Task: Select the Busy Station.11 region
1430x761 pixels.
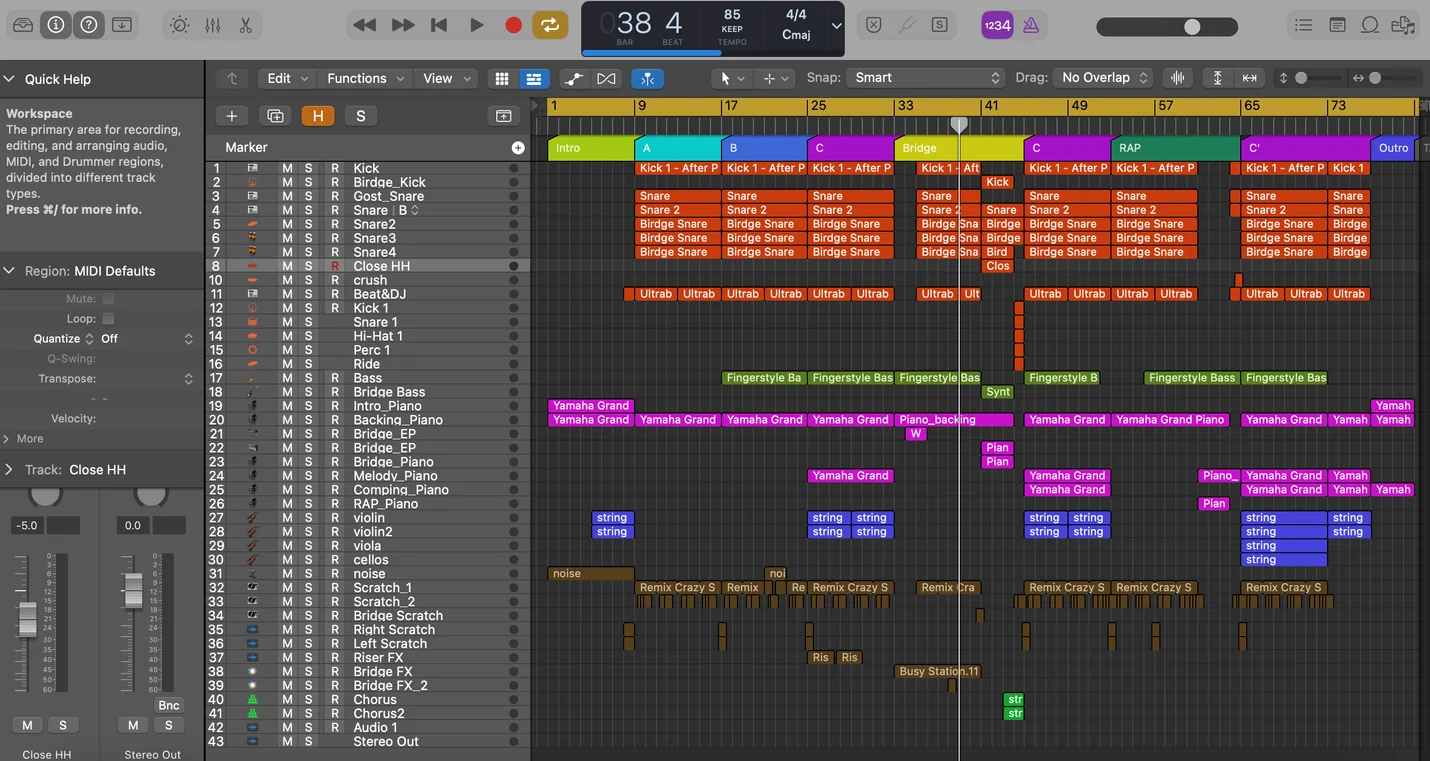Action: [x=938, y=672]
